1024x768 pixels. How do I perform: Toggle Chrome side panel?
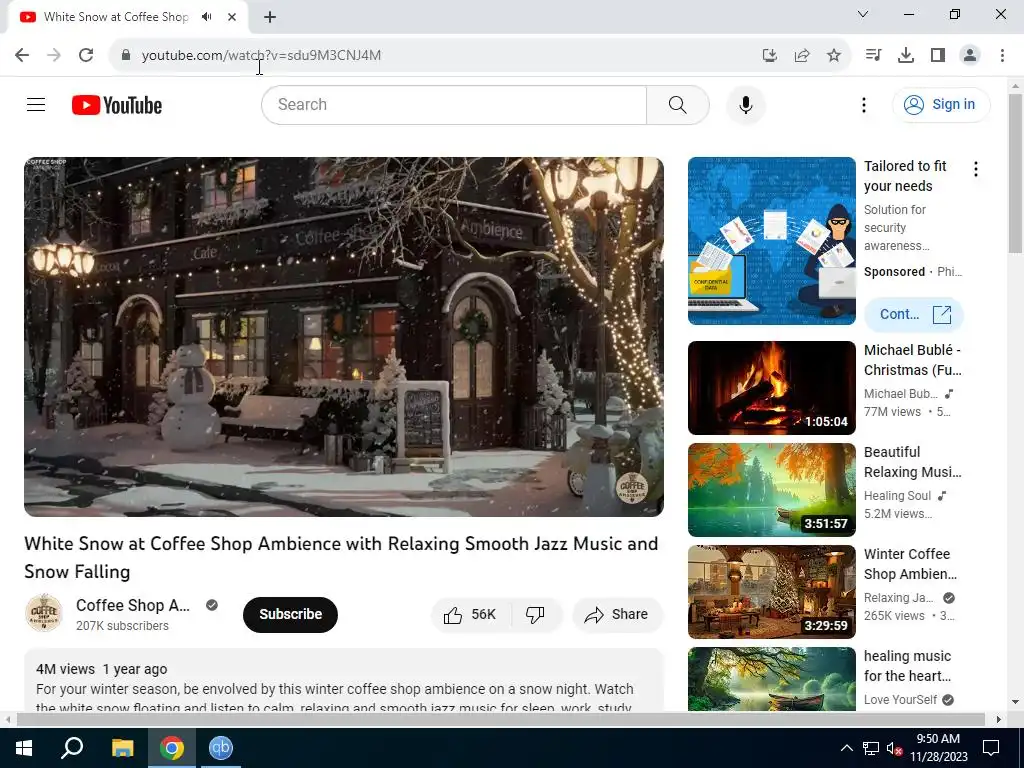point(938,56)
